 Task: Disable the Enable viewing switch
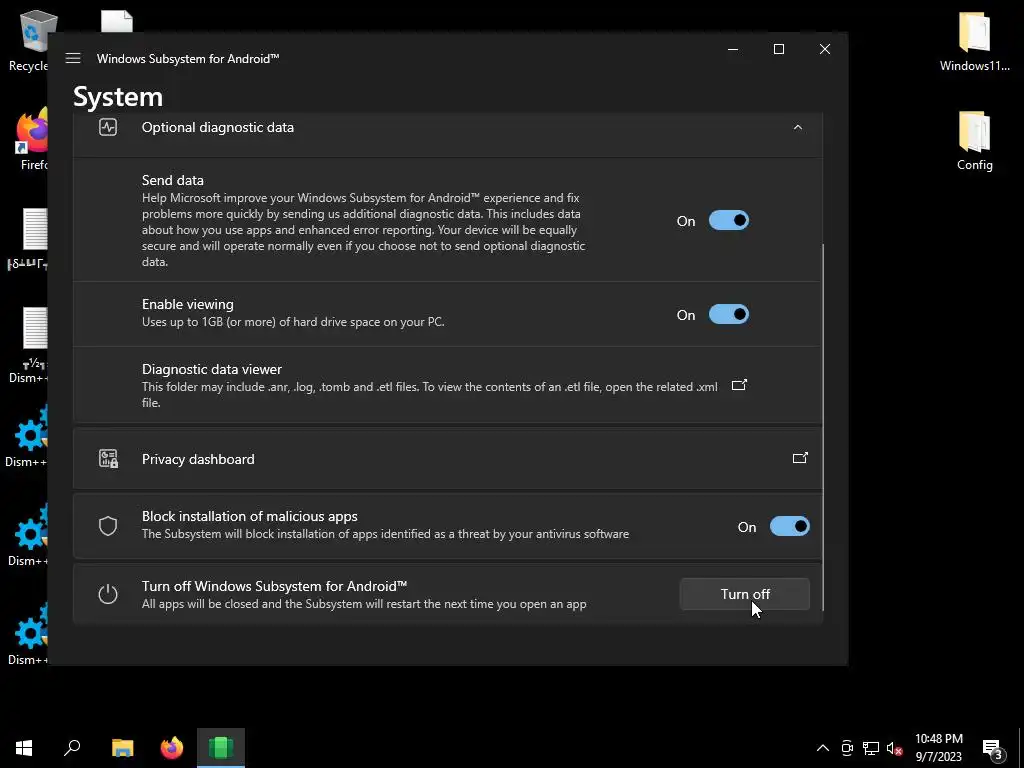tap(729, 315)
